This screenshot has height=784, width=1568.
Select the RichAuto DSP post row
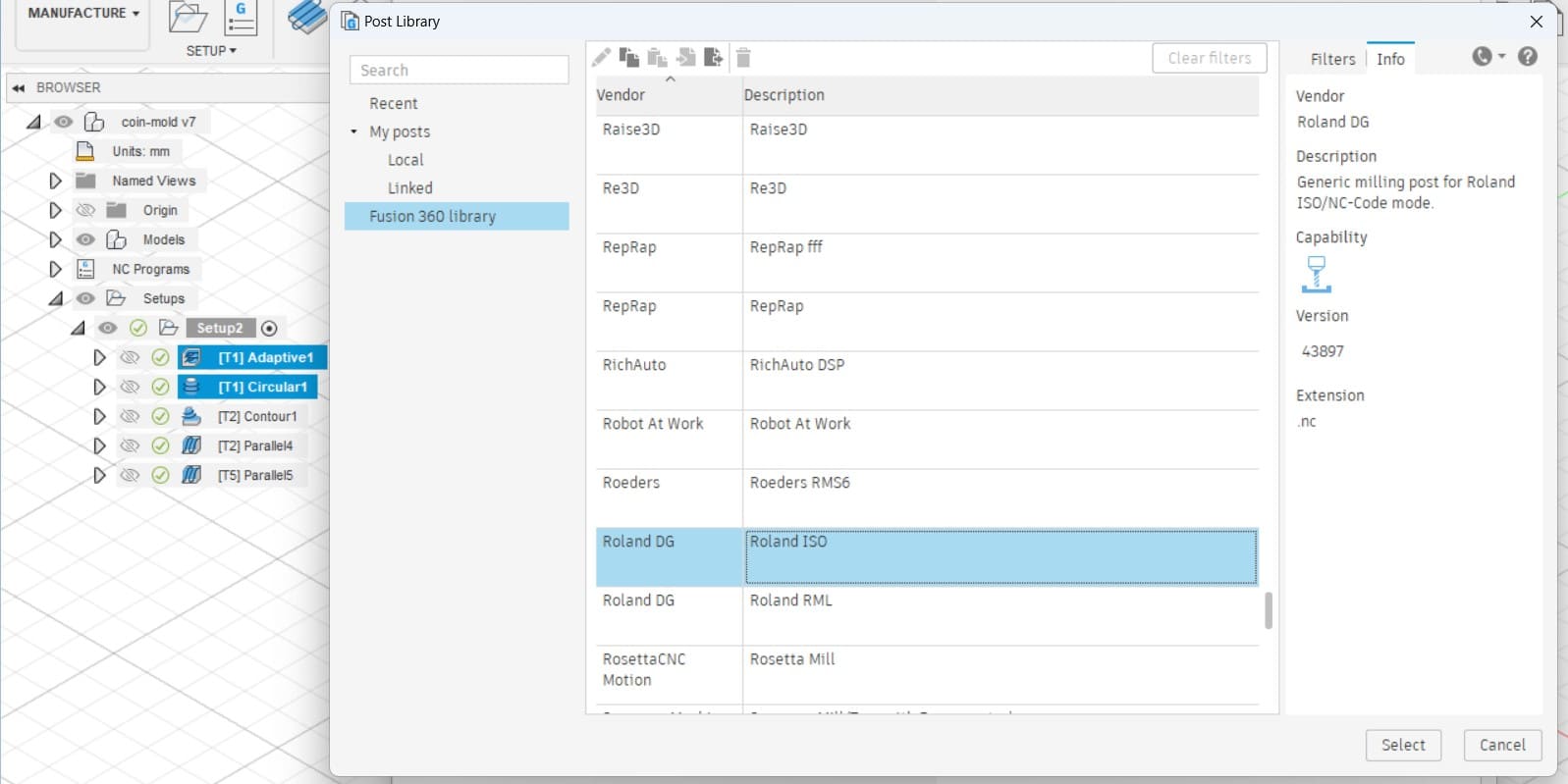(x=927, y=381)
